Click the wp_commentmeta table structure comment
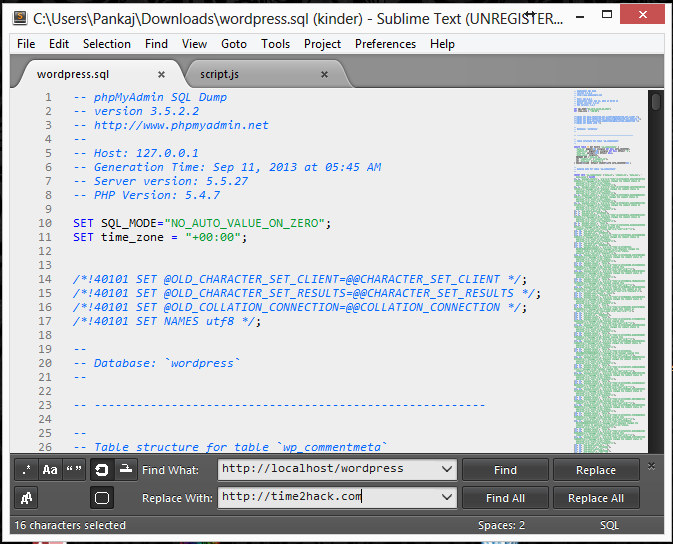 click(230, 447)
